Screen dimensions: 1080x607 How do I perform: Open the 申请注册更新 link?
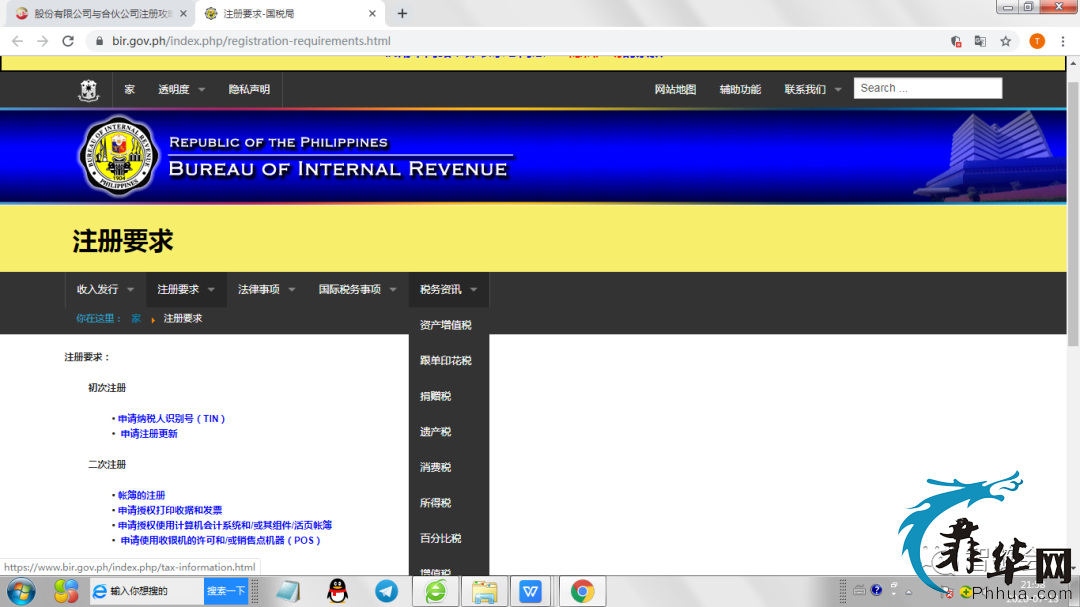click(149, 433)
